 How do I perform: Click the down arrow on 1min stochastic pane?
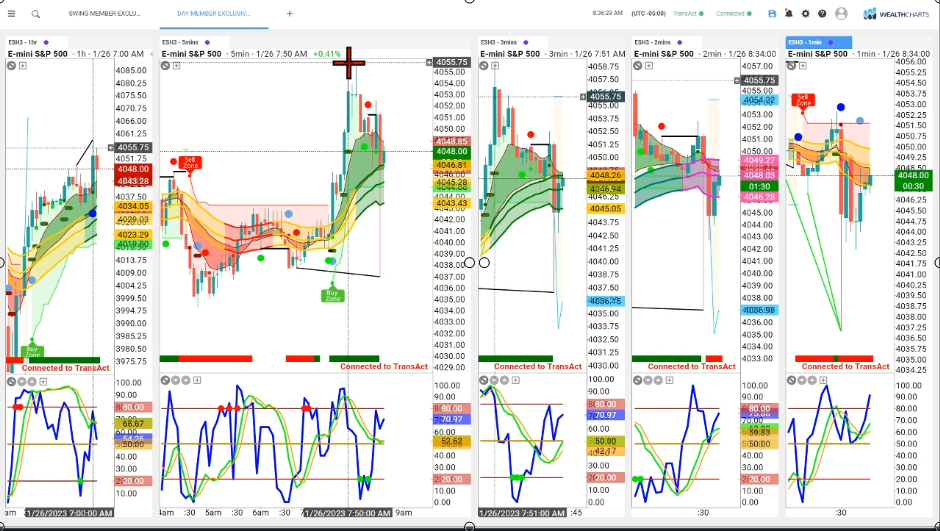(802, 380)
